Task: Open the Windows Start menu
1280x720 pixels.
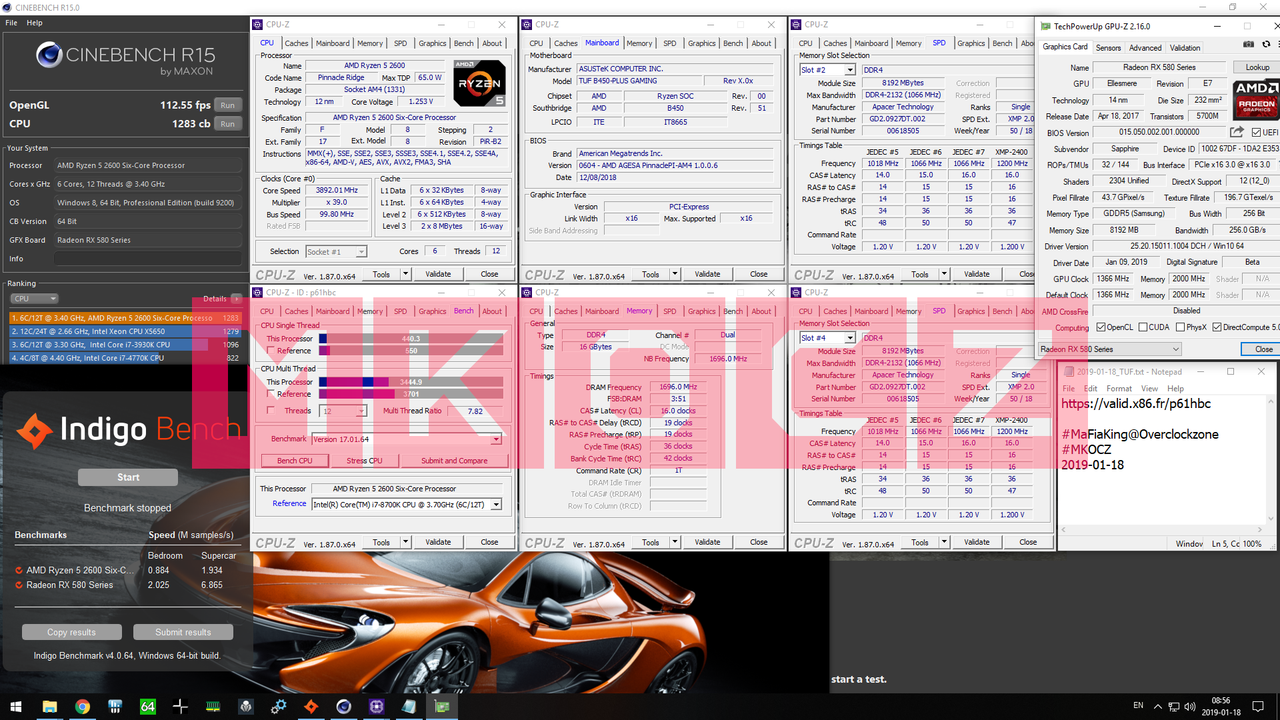Action: point(16,706)
